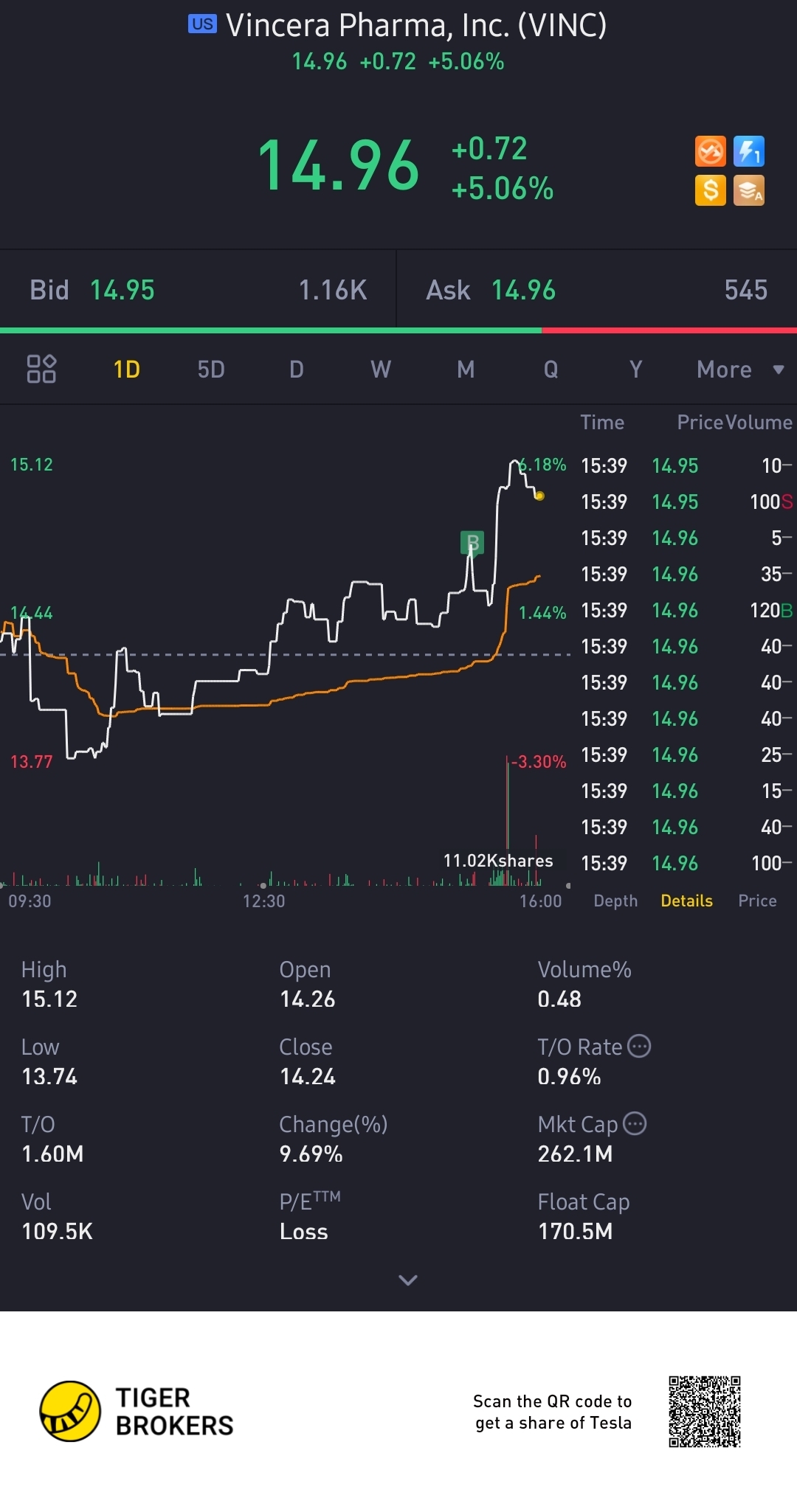Switch to the W weekly chart tab
The height and width of the screenshot is (1512, 797).
pyautogui.click(x=381, y=369)
